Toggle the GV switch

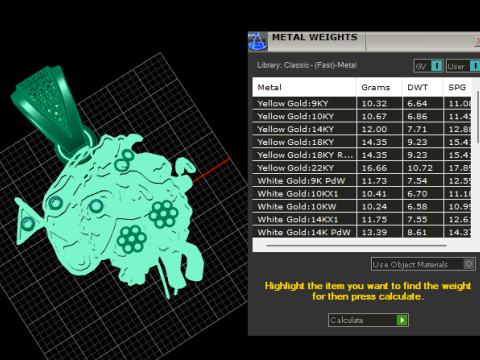[436, 66]
